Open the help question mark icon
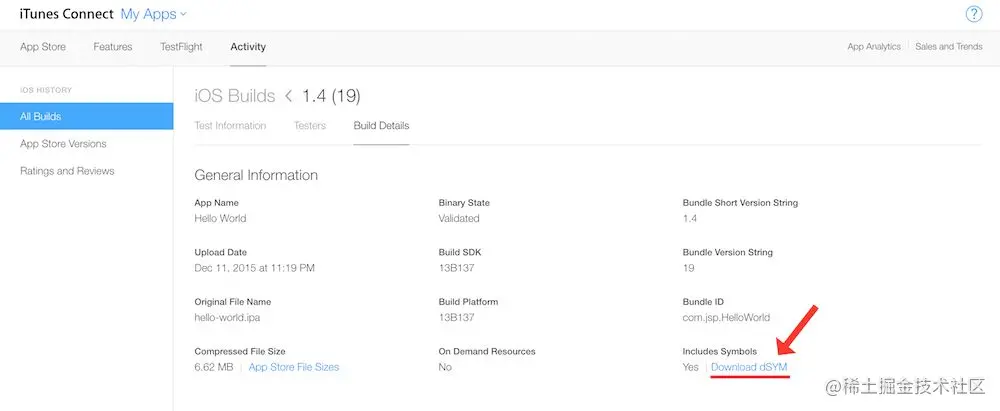This screenshot has height=411, width=1000. [974, 14]
